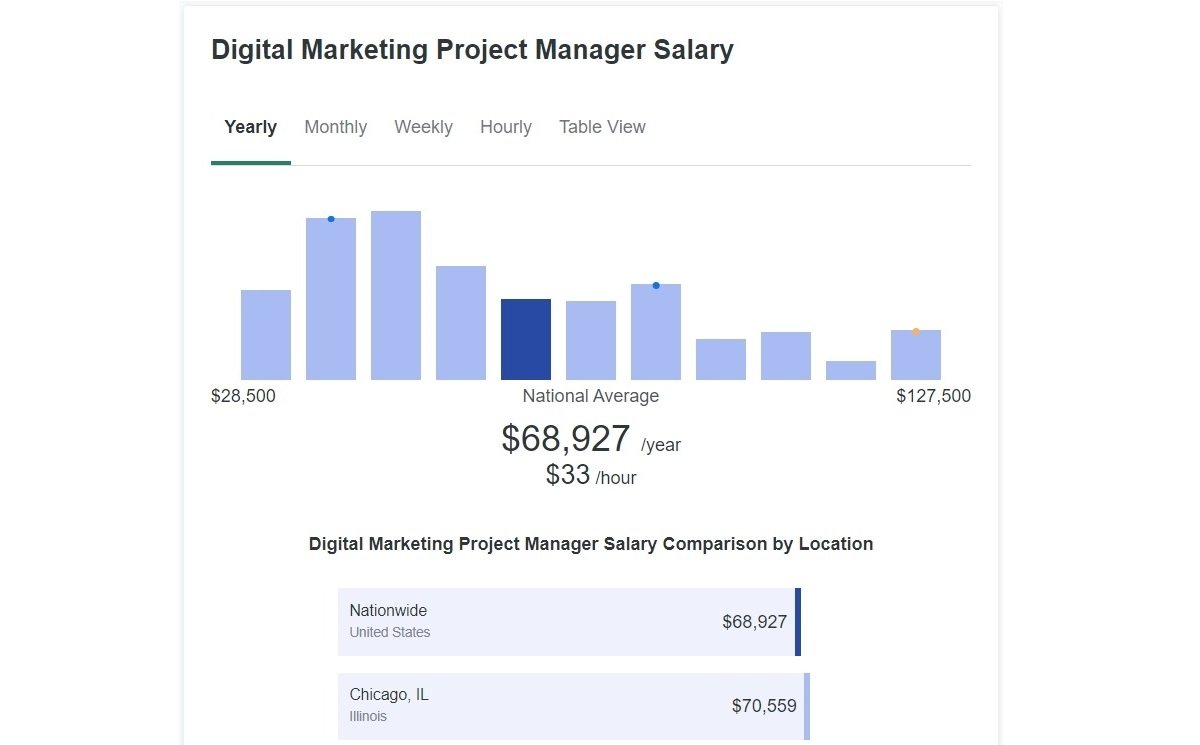The image size is (1200, 745).
Task: Switch to the Weekly tab
Action: coord(423,127)
